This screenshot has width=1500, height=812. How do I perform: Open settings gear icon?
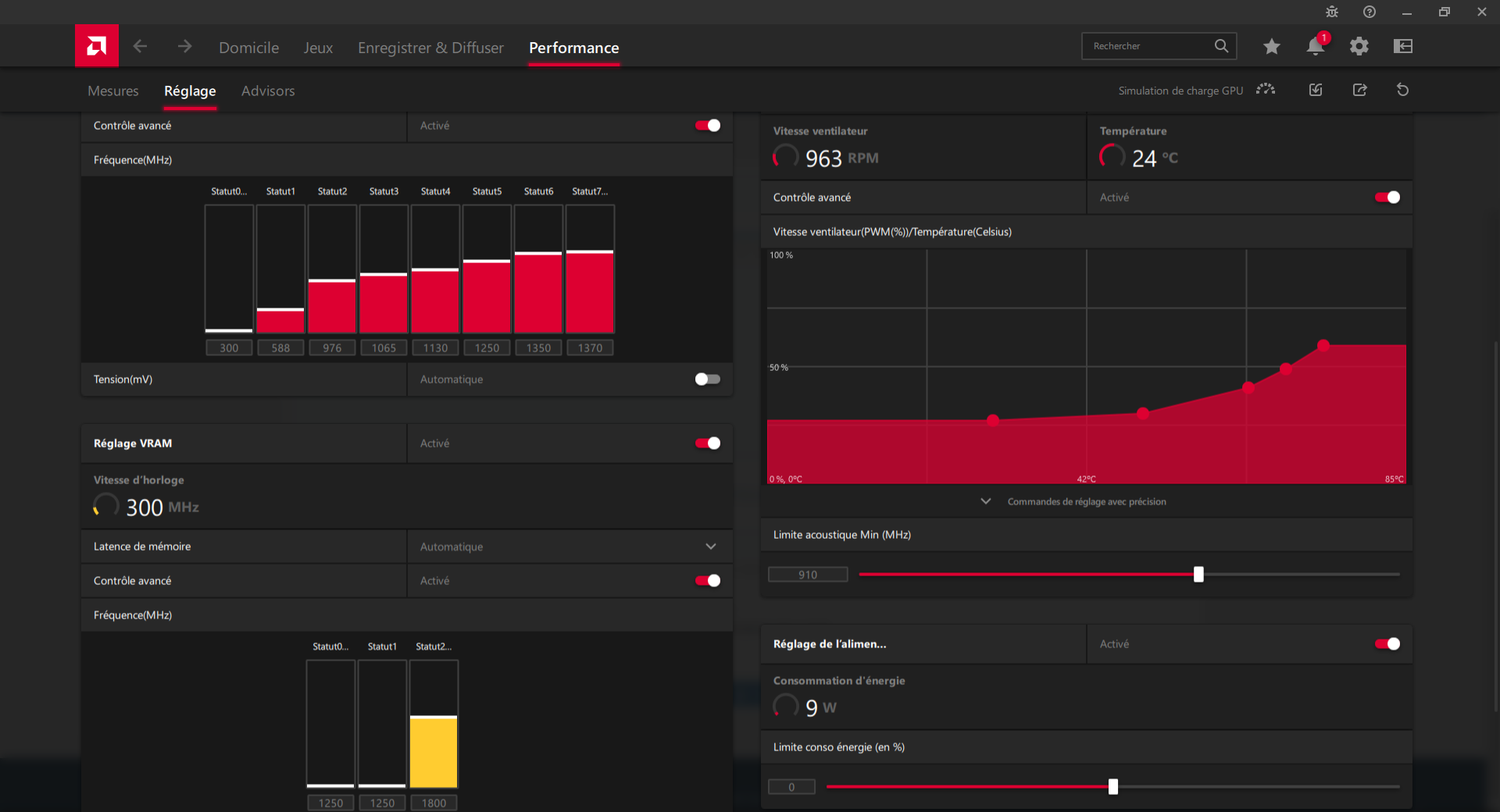tap(1359, 47)
